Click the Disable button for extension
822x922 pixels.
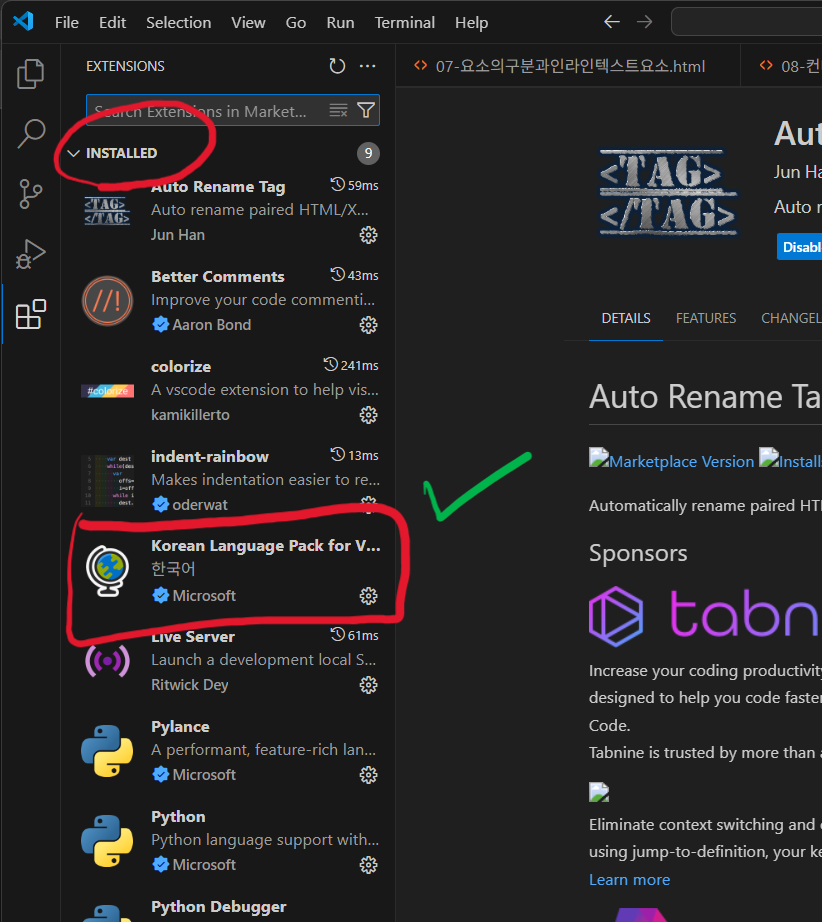click(x=800, y=247)
